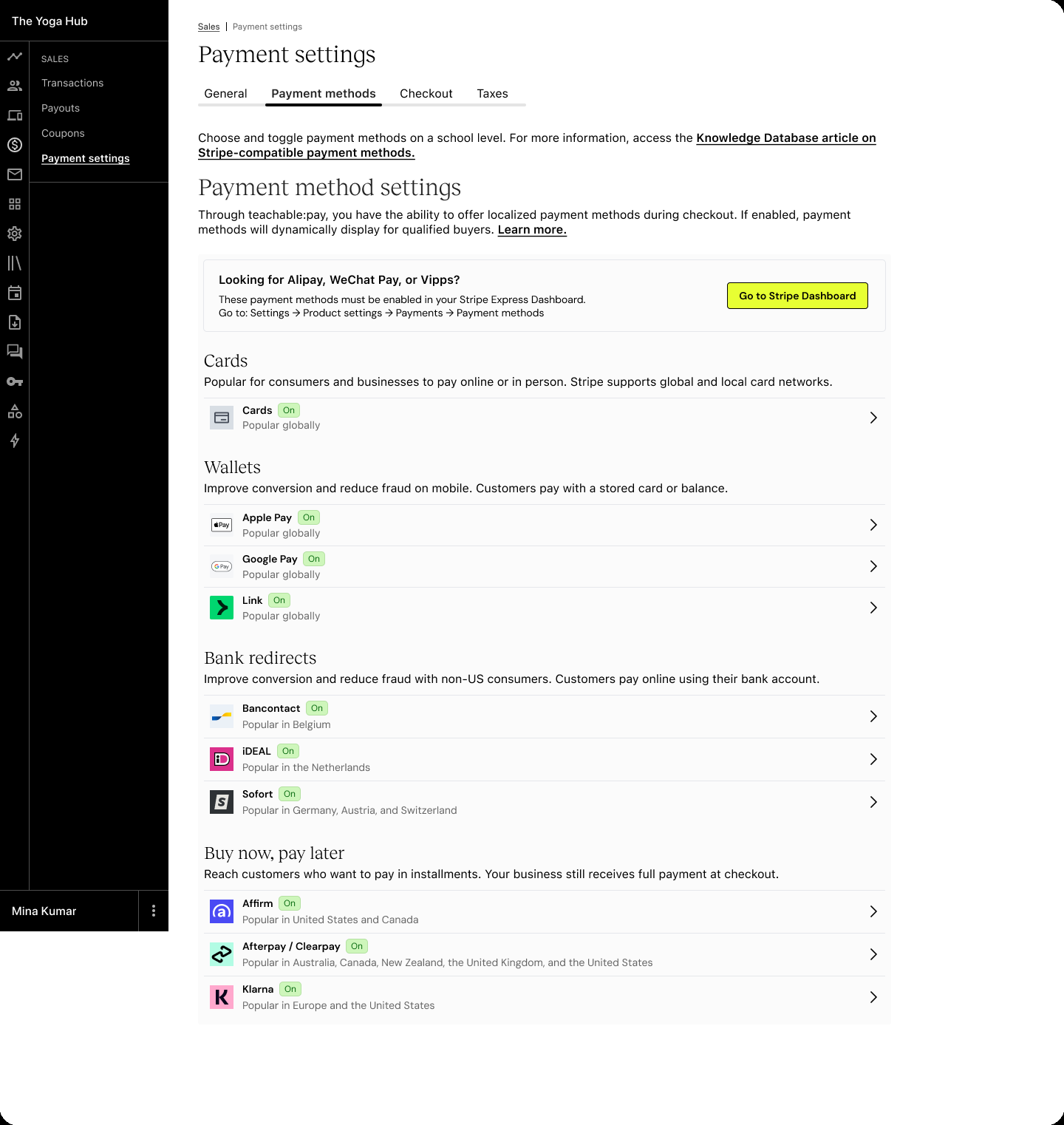Click the blue Affirm logo icon
Screen dimensions: 1064x1125
tap(222, 911)
